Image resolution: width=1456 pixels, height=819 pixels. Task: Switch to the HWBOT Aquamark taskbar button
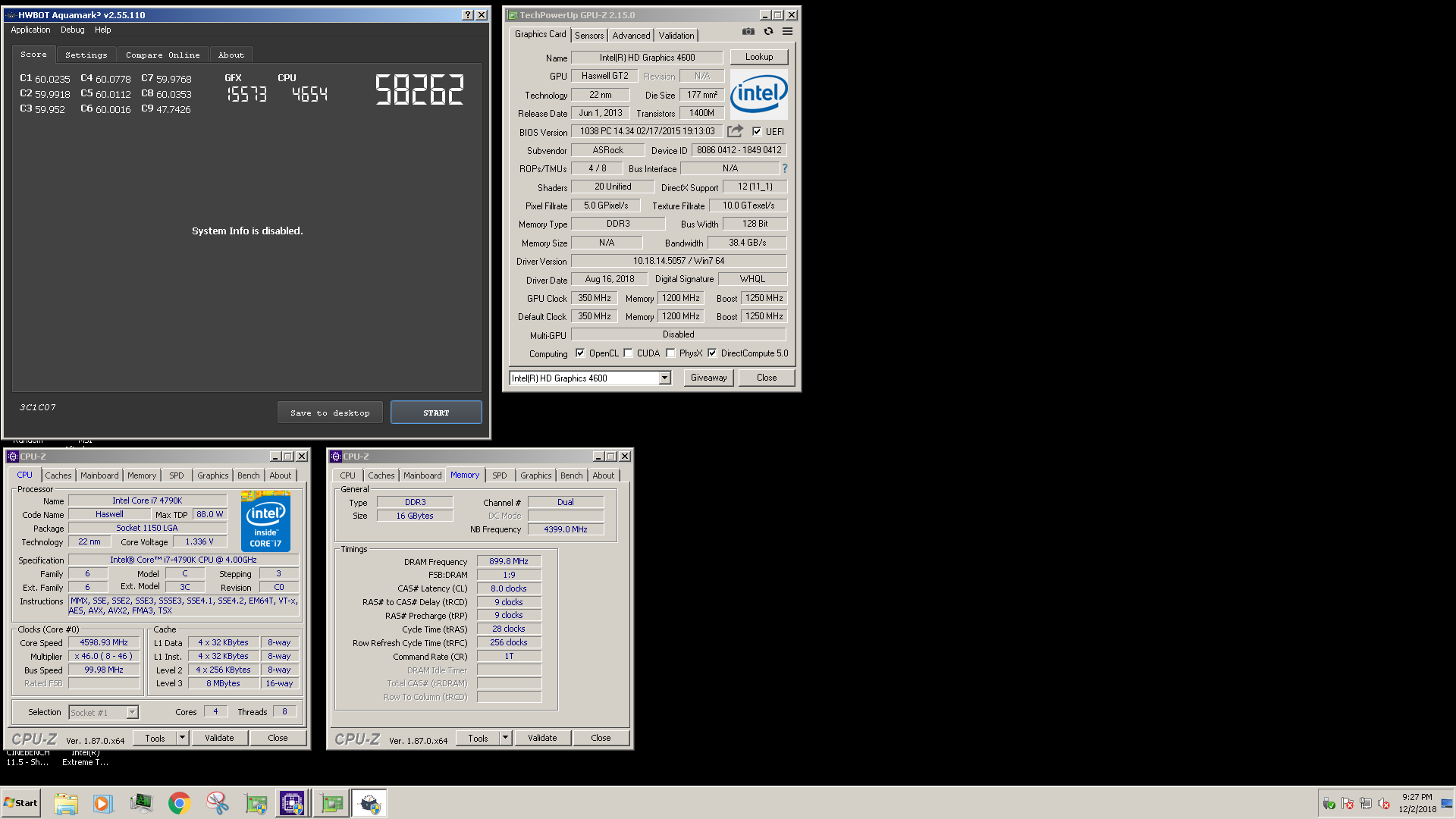(369, 803)
